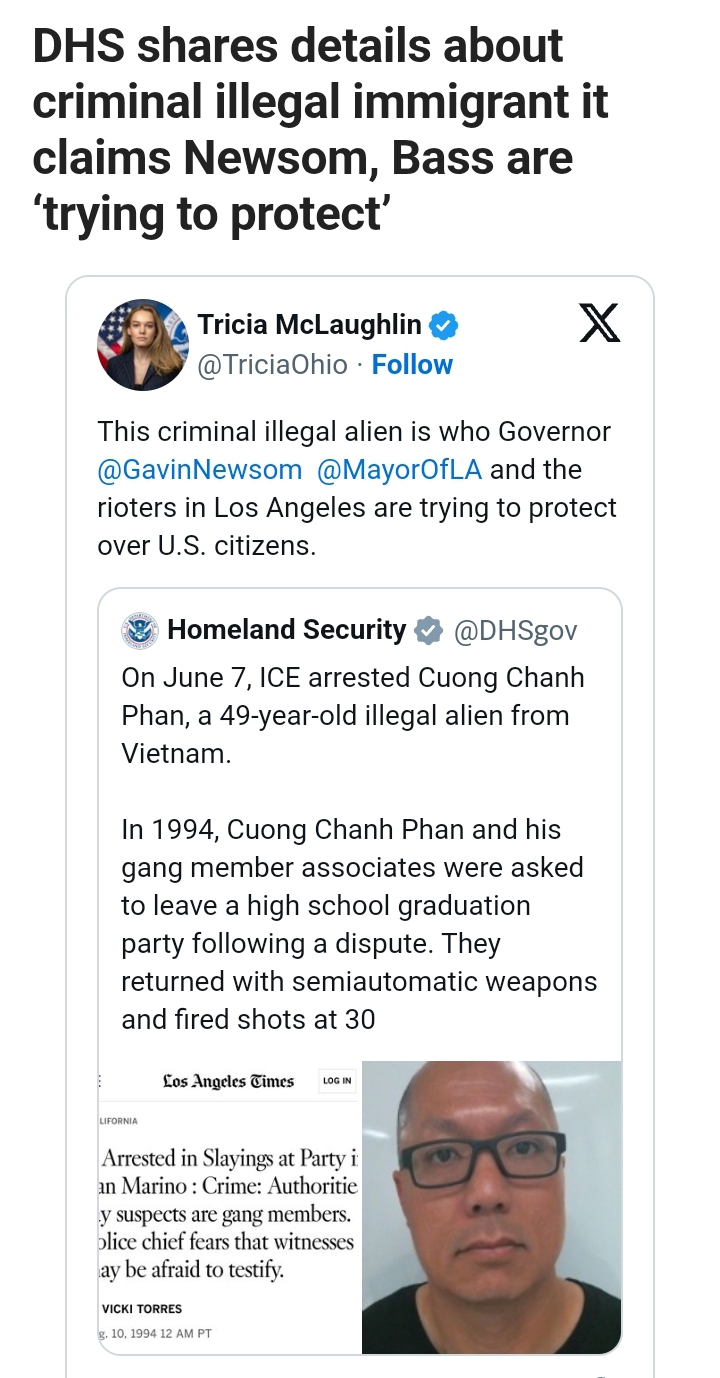The width and height of the screenshot is (720, 1378).
Task: Open the @GavinNewsom mention
Action: pos(199,470)
